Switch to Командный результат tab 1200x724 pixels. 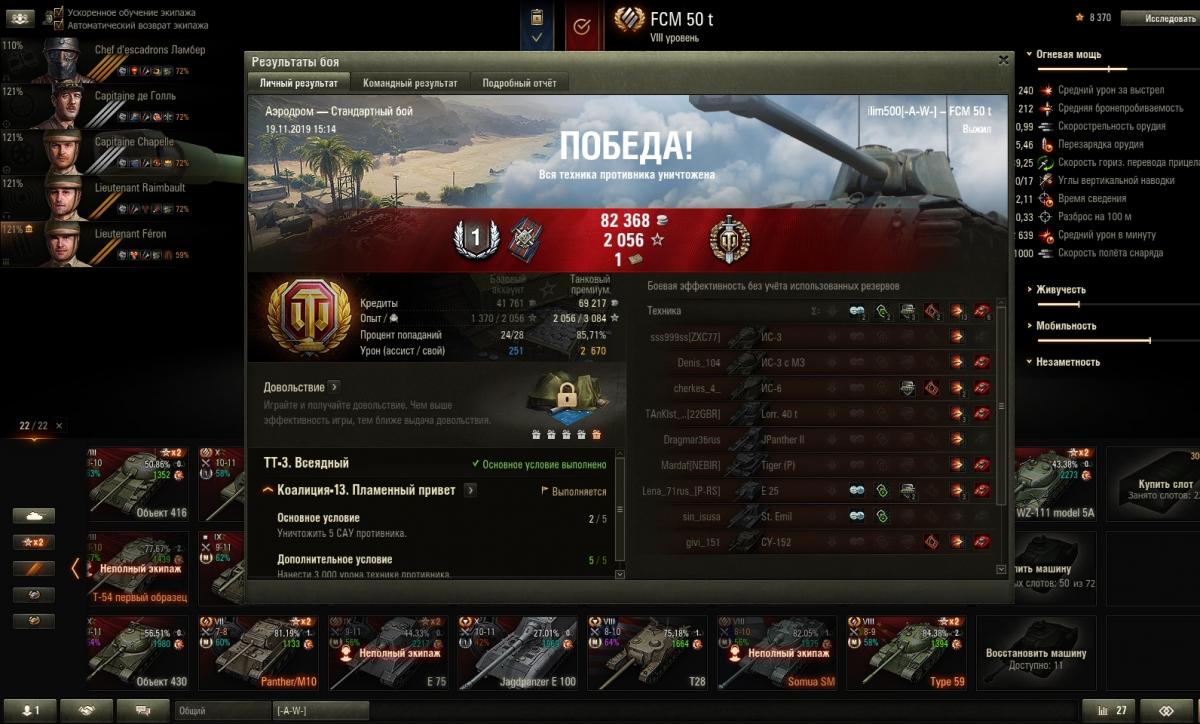[410, 83]
